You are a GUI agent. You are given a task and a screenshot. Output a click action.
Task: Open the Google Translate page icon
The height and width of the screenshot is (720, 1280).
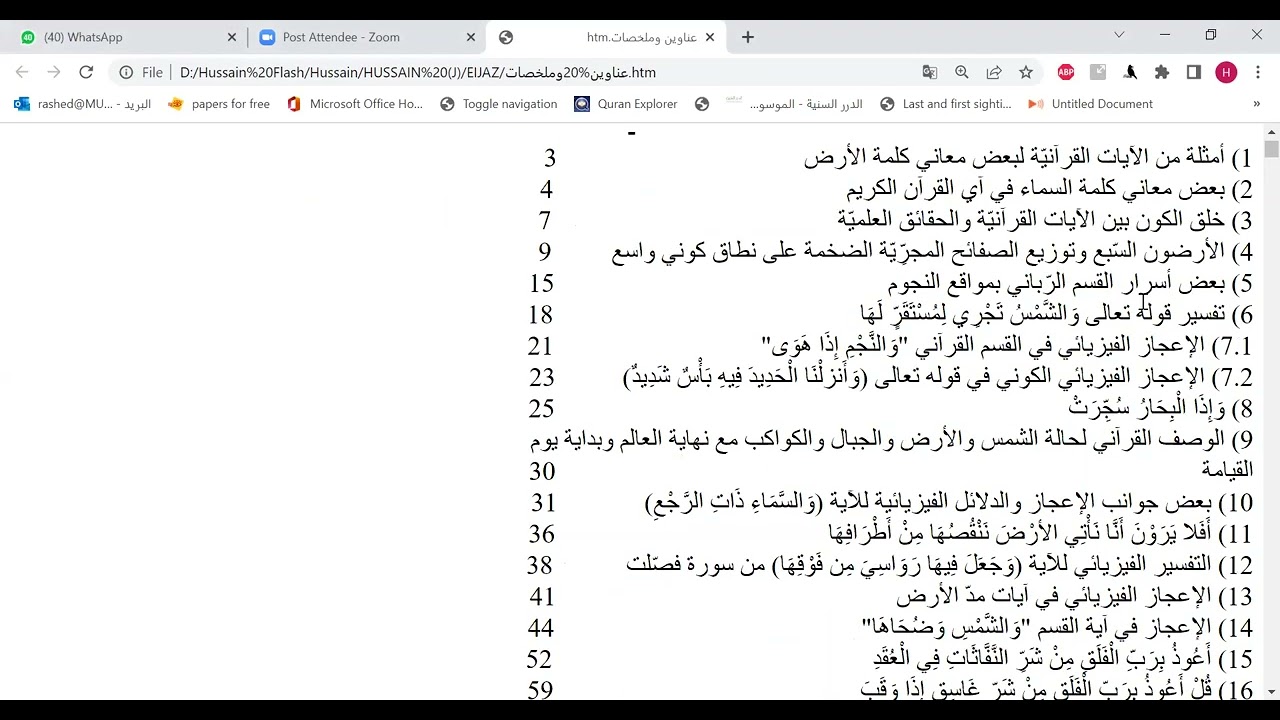(930, 72)
